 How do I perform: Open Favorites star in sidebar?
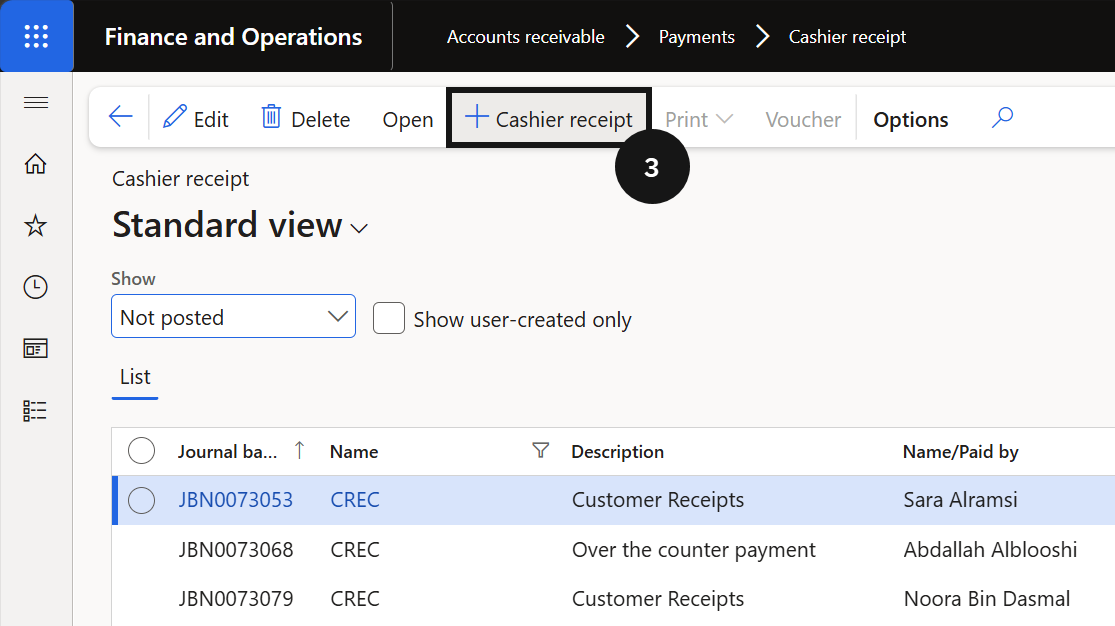click(x=36, y=226)
